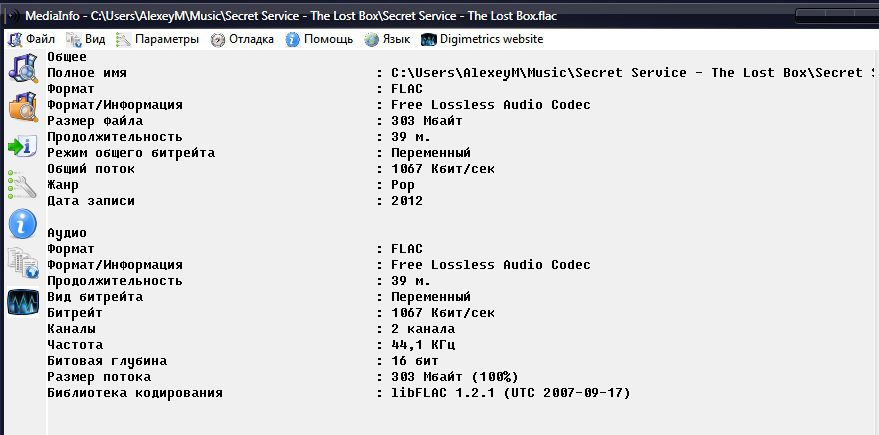Click the Digimetrics website link
Viewport: 879px width, 435px height.
click(x=482, y=39)
